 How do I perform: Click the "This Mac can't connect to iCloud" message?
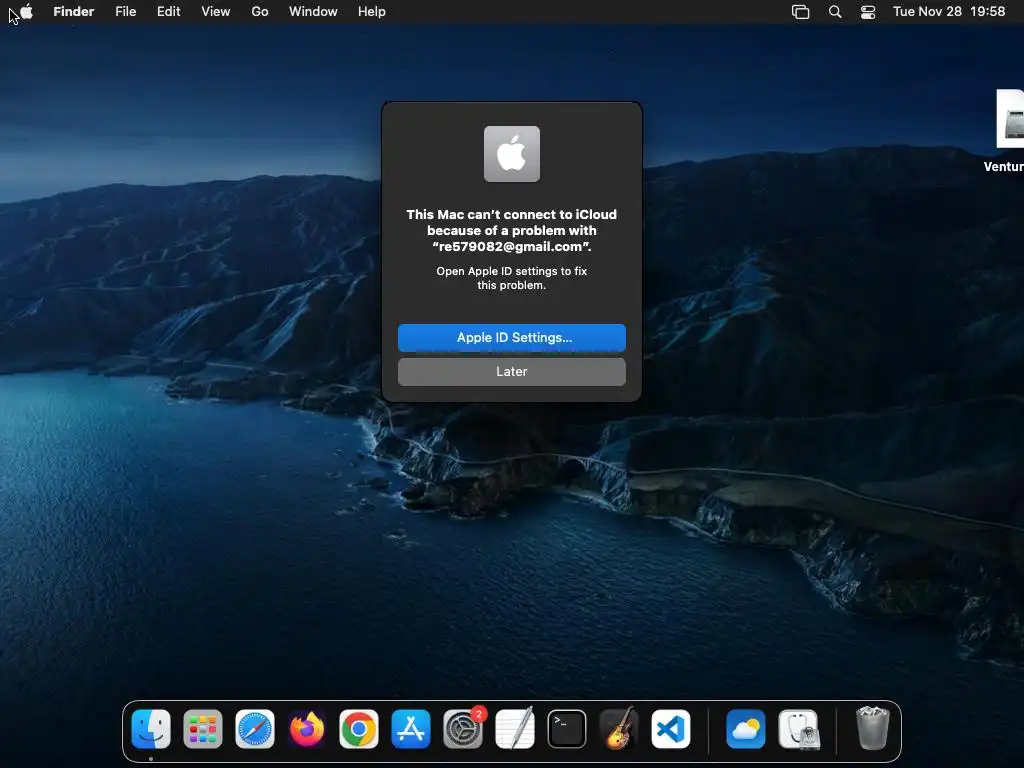pyautogui.click(x=511, y=231)
